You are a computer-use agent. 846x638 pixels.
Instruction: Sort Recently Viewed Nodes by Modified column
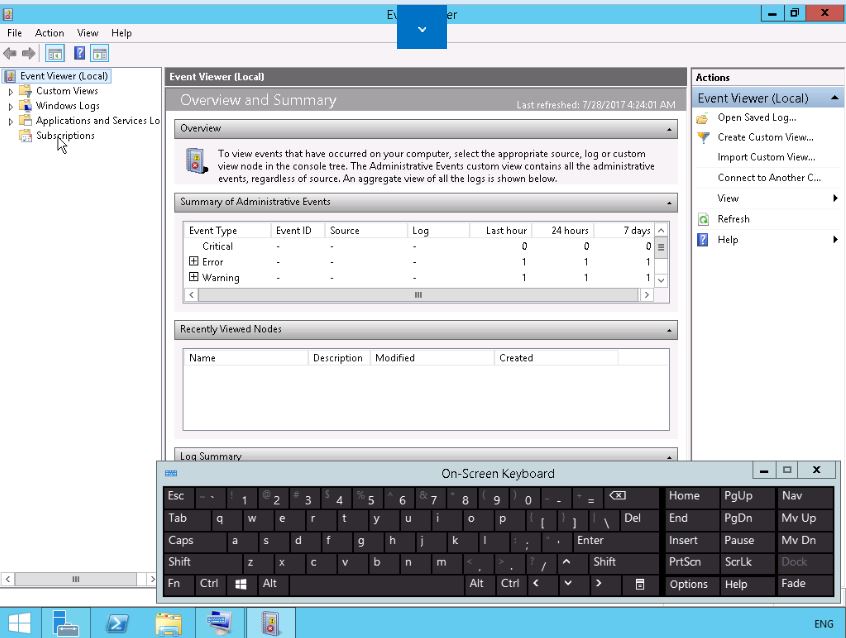[432, 358]
